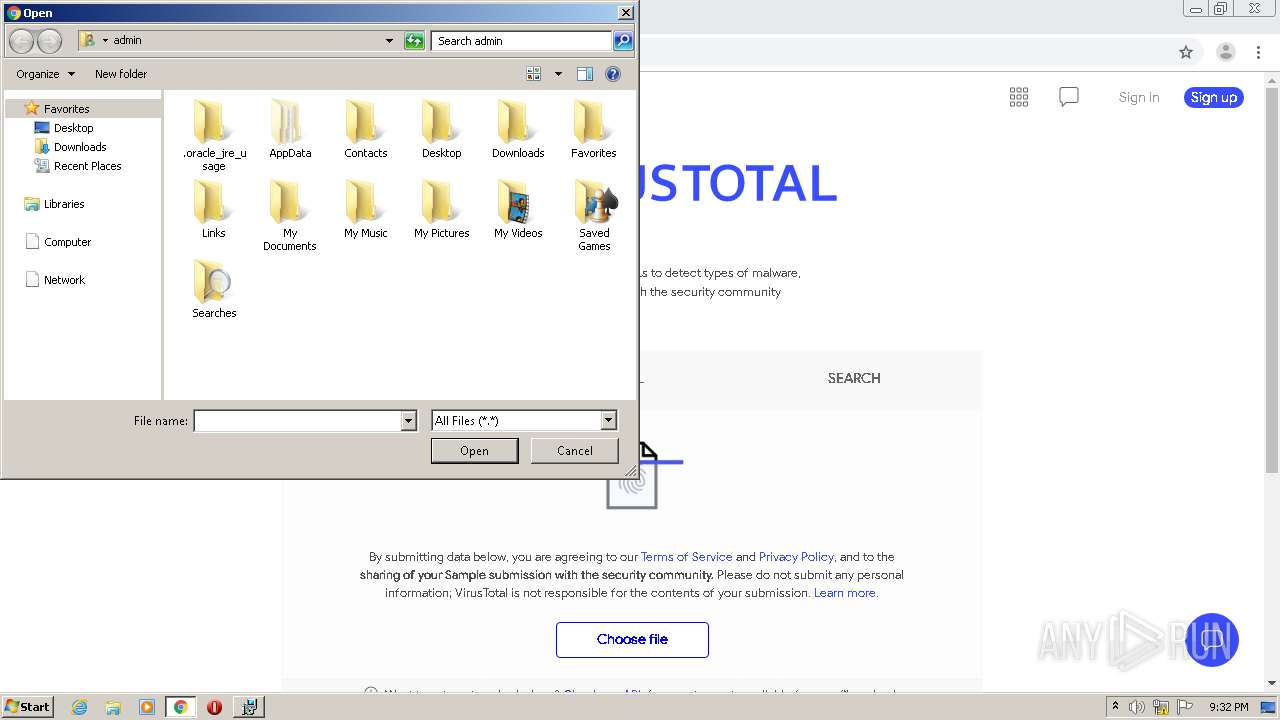The height and width of the screenshot is (720, 1280).
Task: Select Network in navigation pane
Action: [x=64, y=280]
